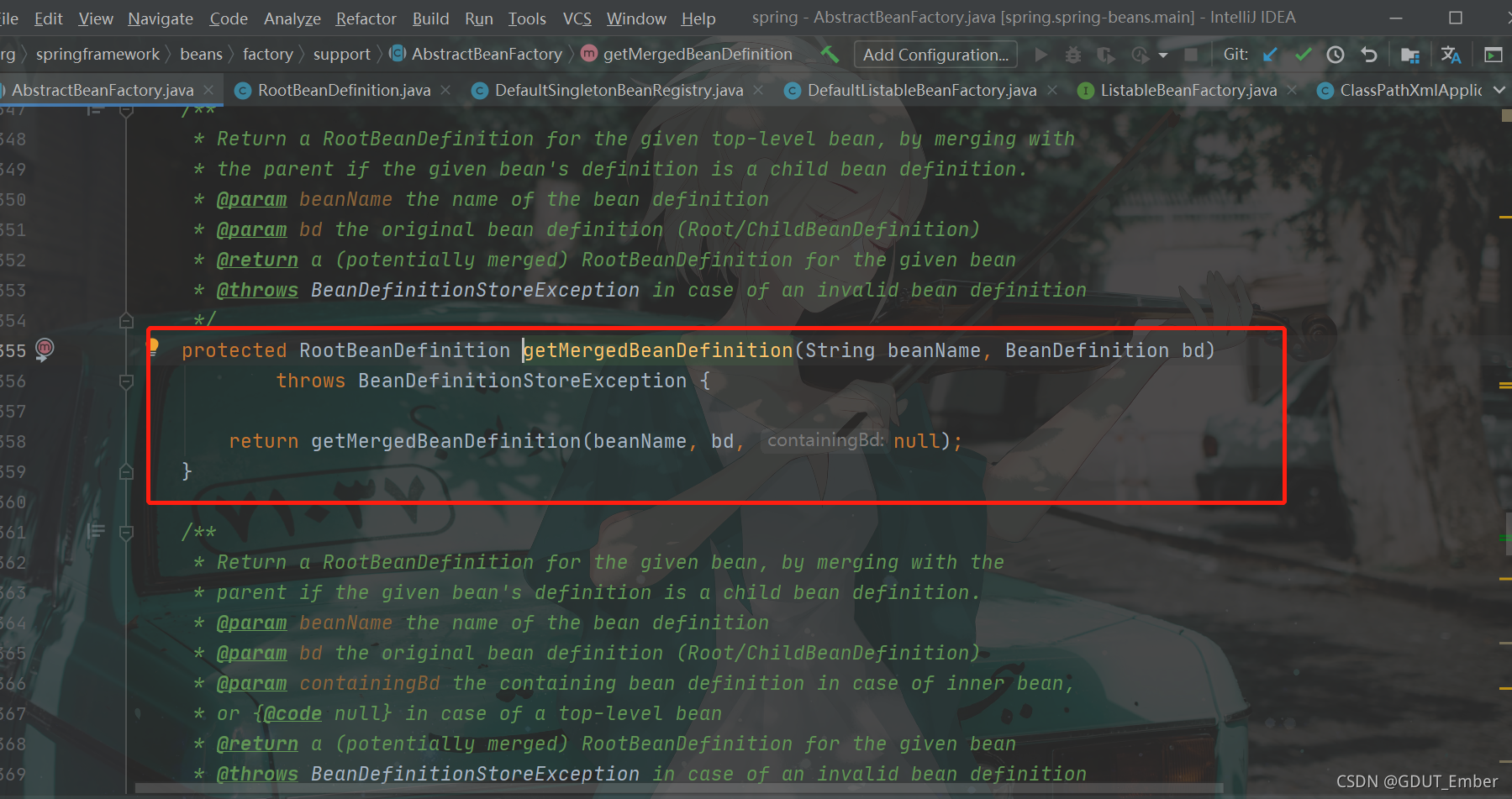Open the Window menu
Screen dimensions: 1512x799
[x=636, y=18]
